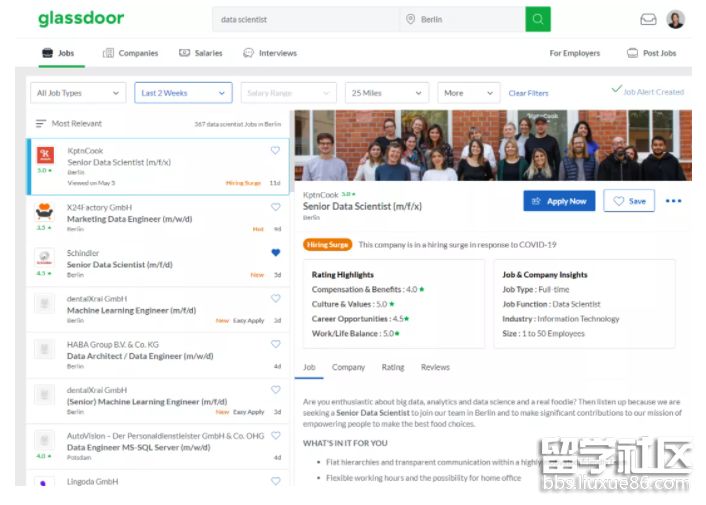This screenshot has width=706, height=505.
Task: Click the Schindler company logo
Action: point(44,257)
